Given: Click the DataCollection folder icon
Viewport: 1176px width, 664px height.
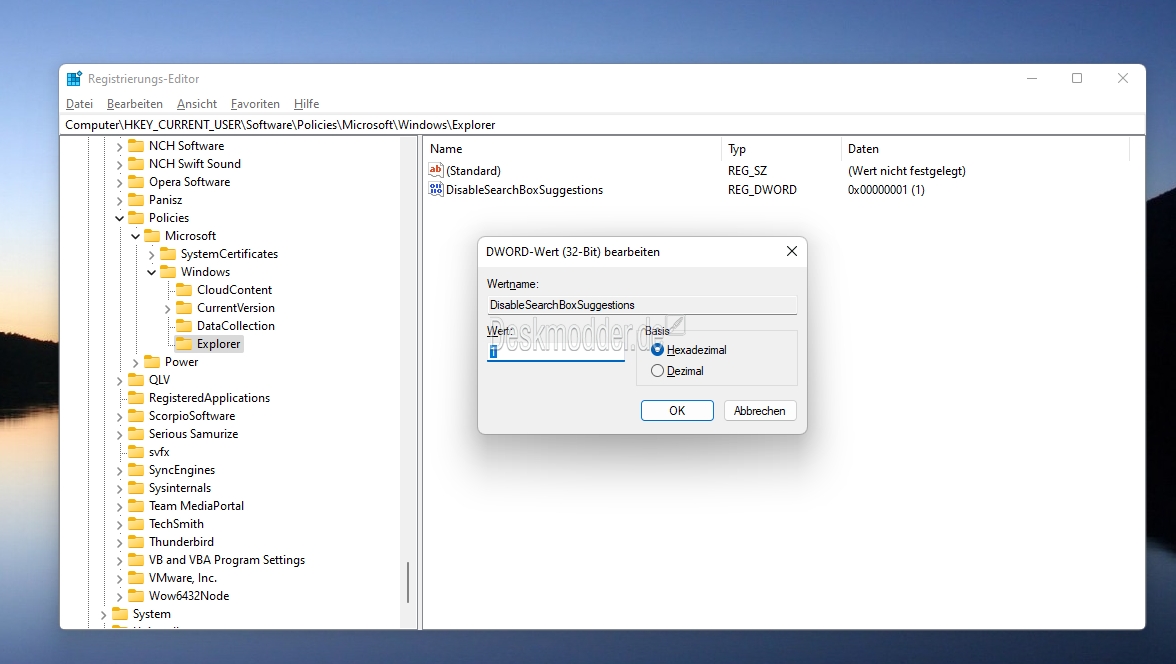Looking at the screenshot, I should click(184, 326).
